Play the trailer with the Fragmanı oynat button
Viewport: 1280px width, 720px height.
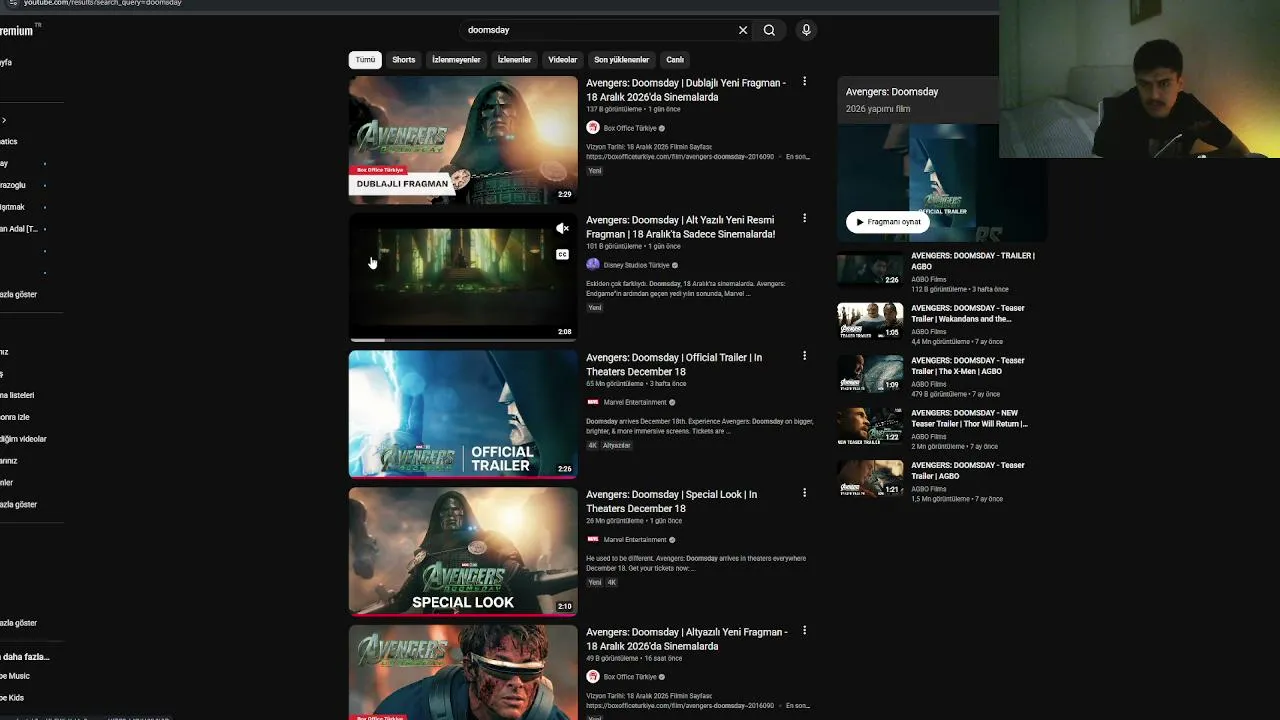(x=888, y=222)
